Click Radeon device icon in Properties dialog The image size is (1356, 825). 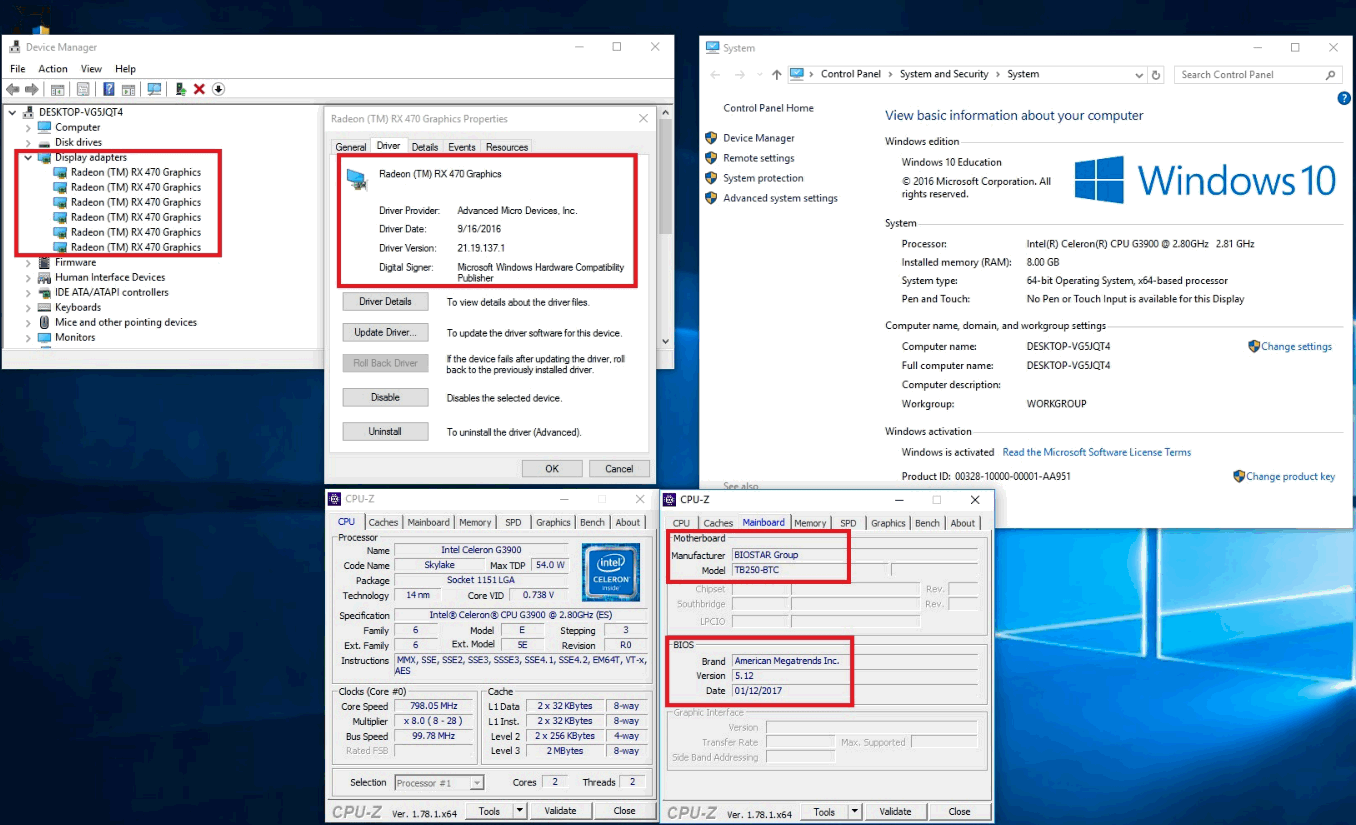click(356, 178)
